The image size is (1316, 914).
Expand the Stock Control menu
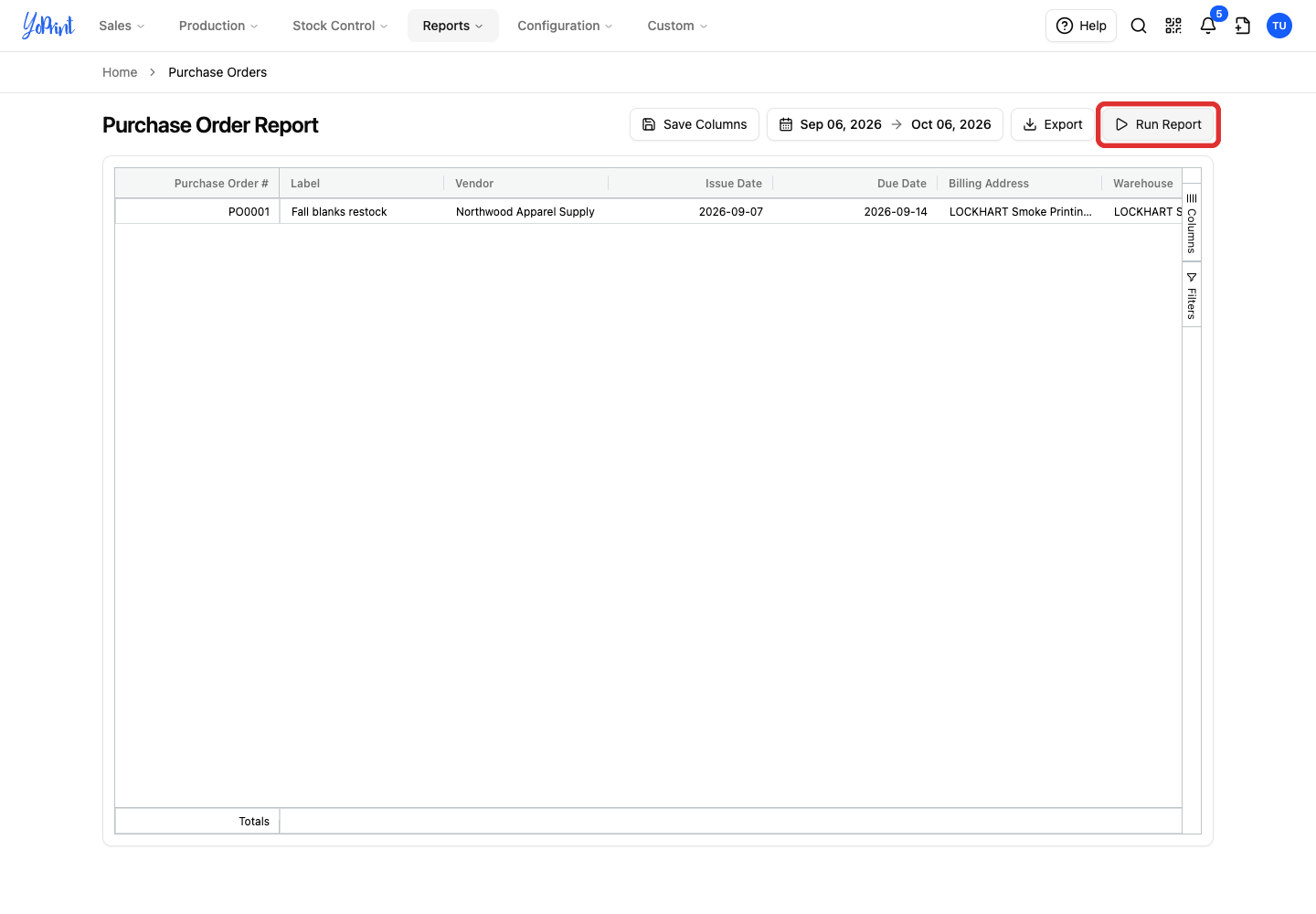point(340,26)
